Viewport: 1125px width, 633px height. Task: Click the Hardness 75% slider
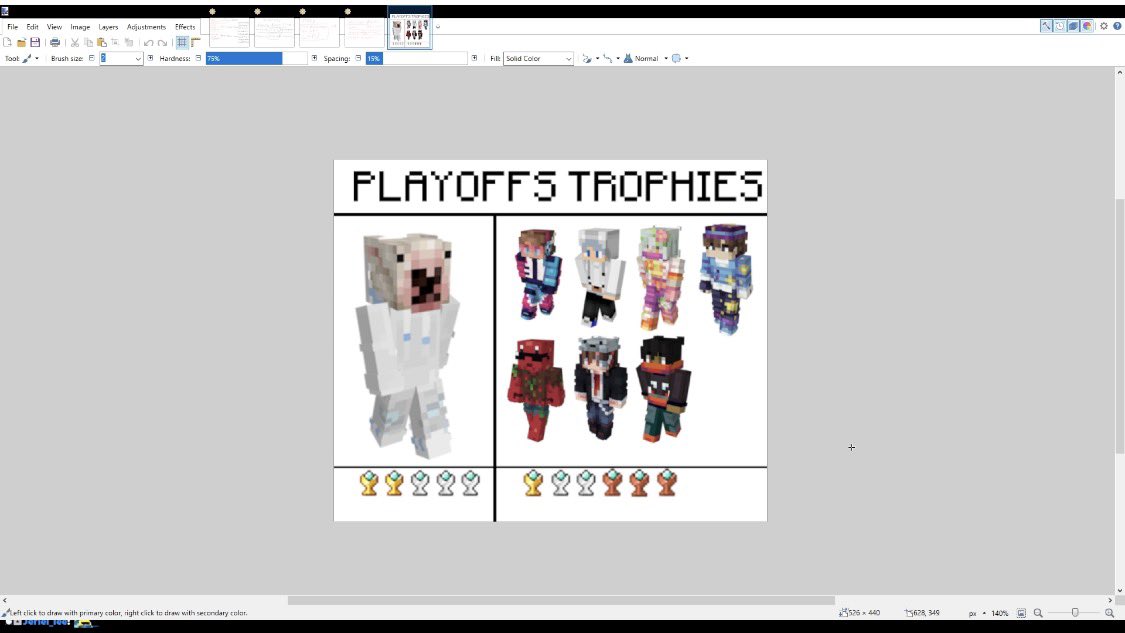pos(256,58)
